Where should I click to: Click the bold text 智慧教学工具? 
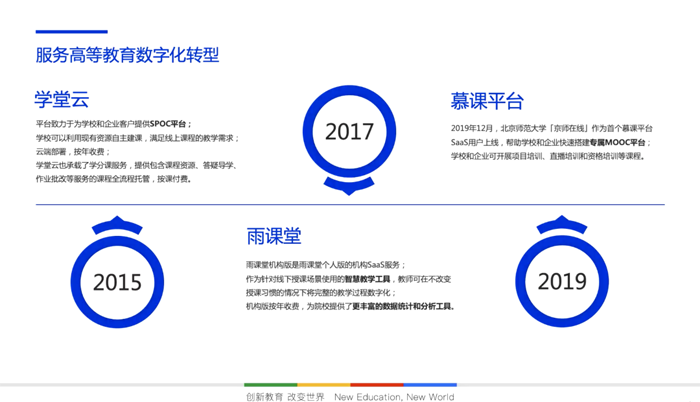coord(367,279)
